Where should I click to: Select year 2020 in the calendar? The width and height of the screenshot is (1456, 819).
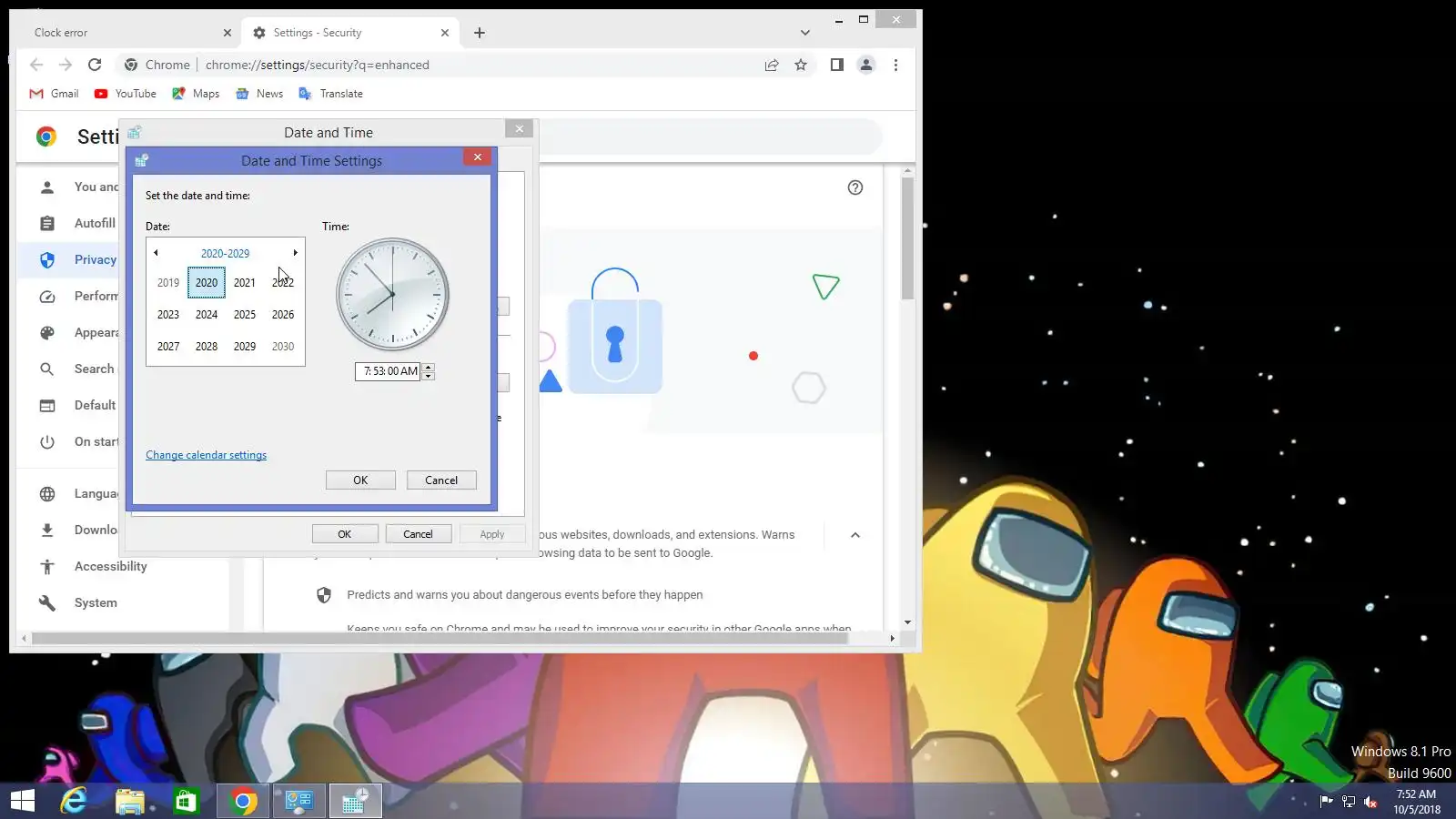(207, 283)
